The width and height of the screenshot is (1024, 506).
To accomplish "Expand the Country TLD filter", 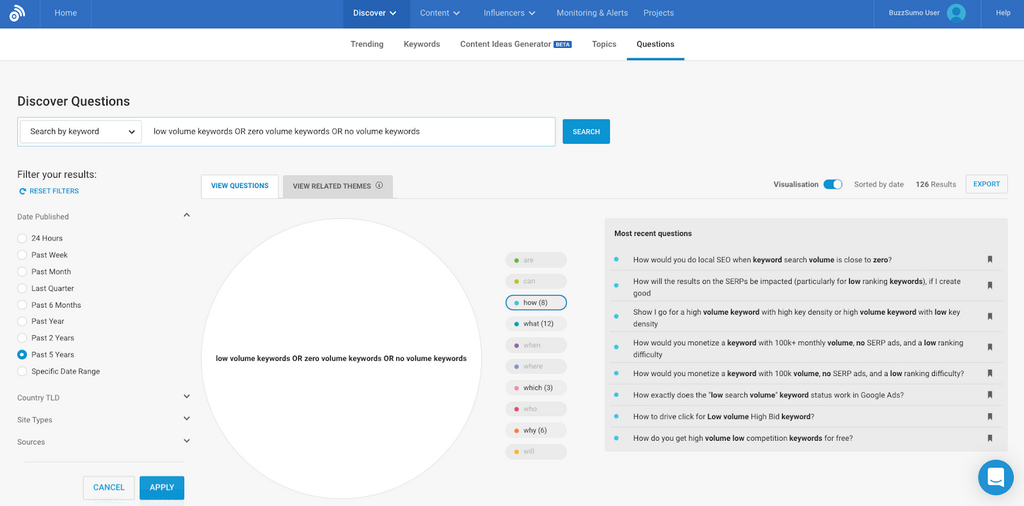I will [x=186, y=397].
